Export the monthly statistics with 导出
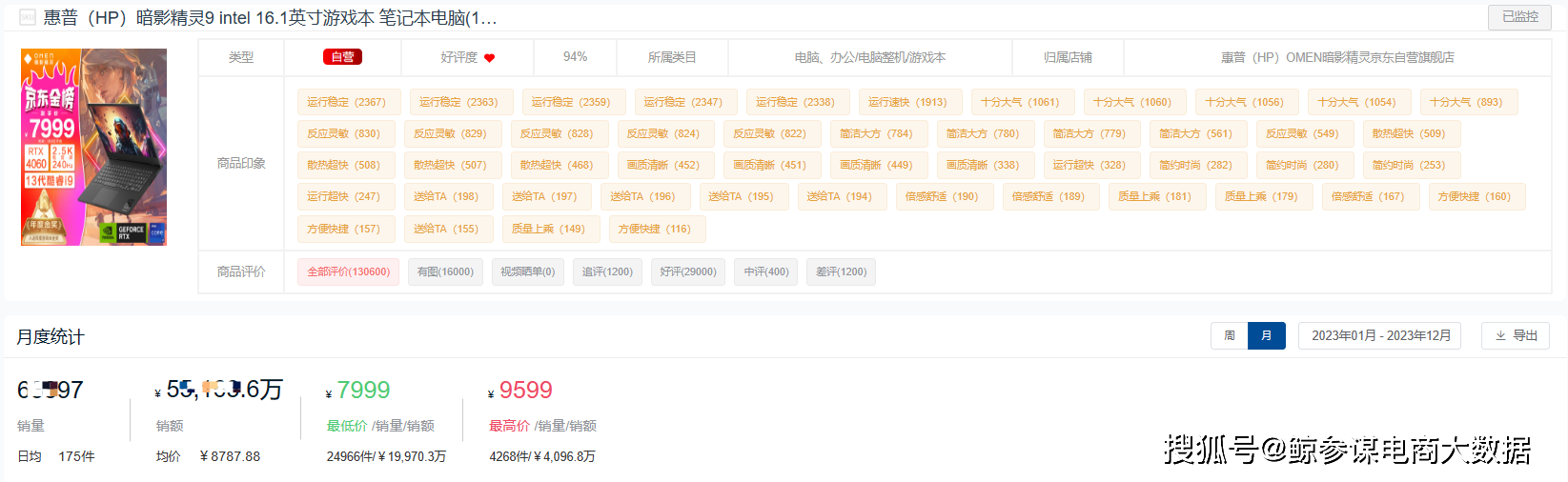This screenshot has width=1568, height=482. coord(1516,335)
